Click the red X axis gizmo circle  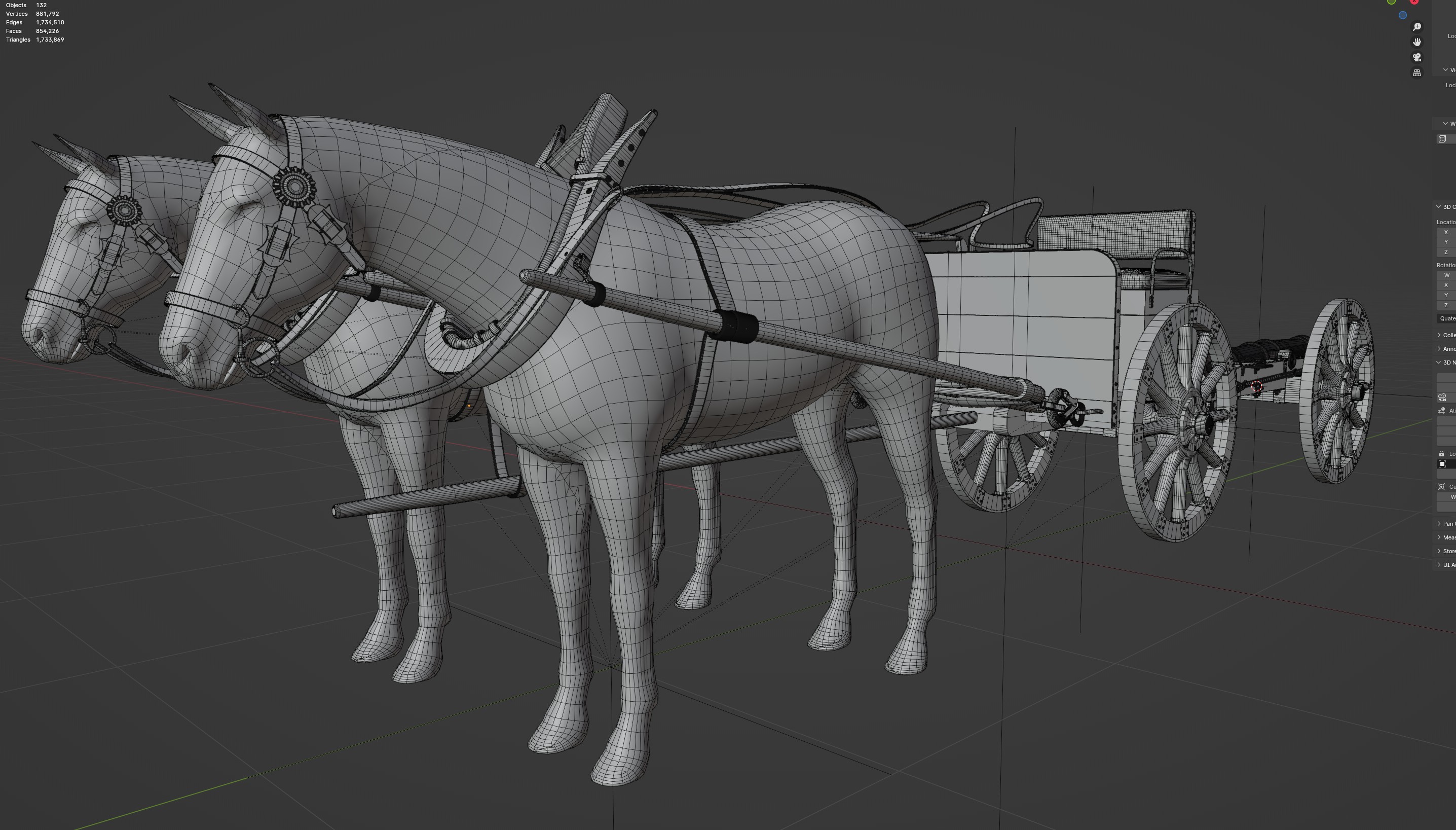(1414, 2)
